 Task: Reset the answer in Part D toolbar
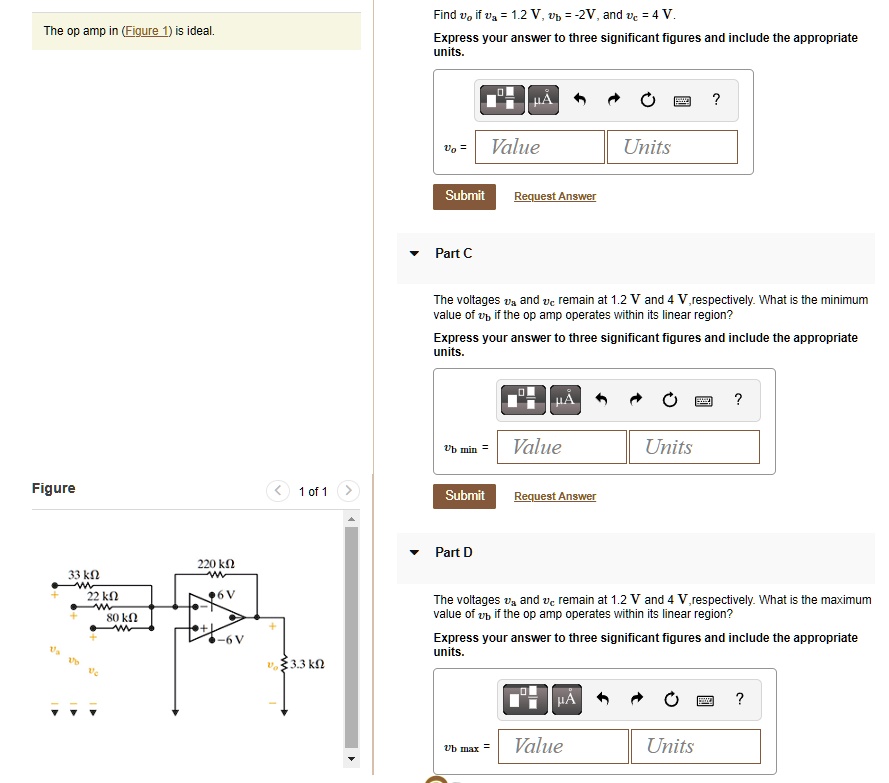(671, 699)
